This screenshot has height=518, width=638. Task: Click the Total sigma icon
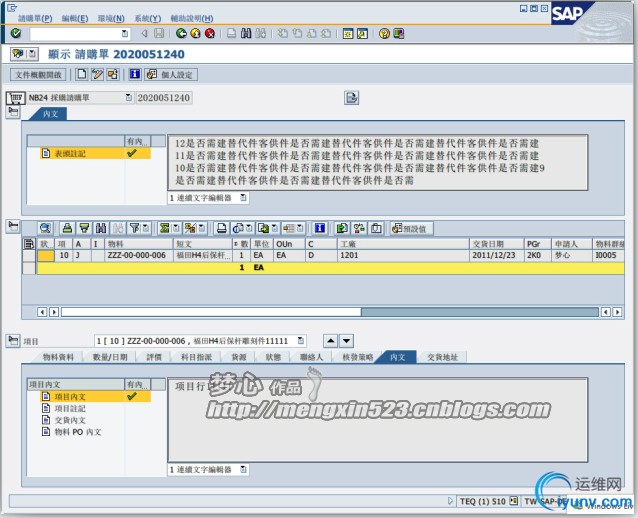coord(164,228)
